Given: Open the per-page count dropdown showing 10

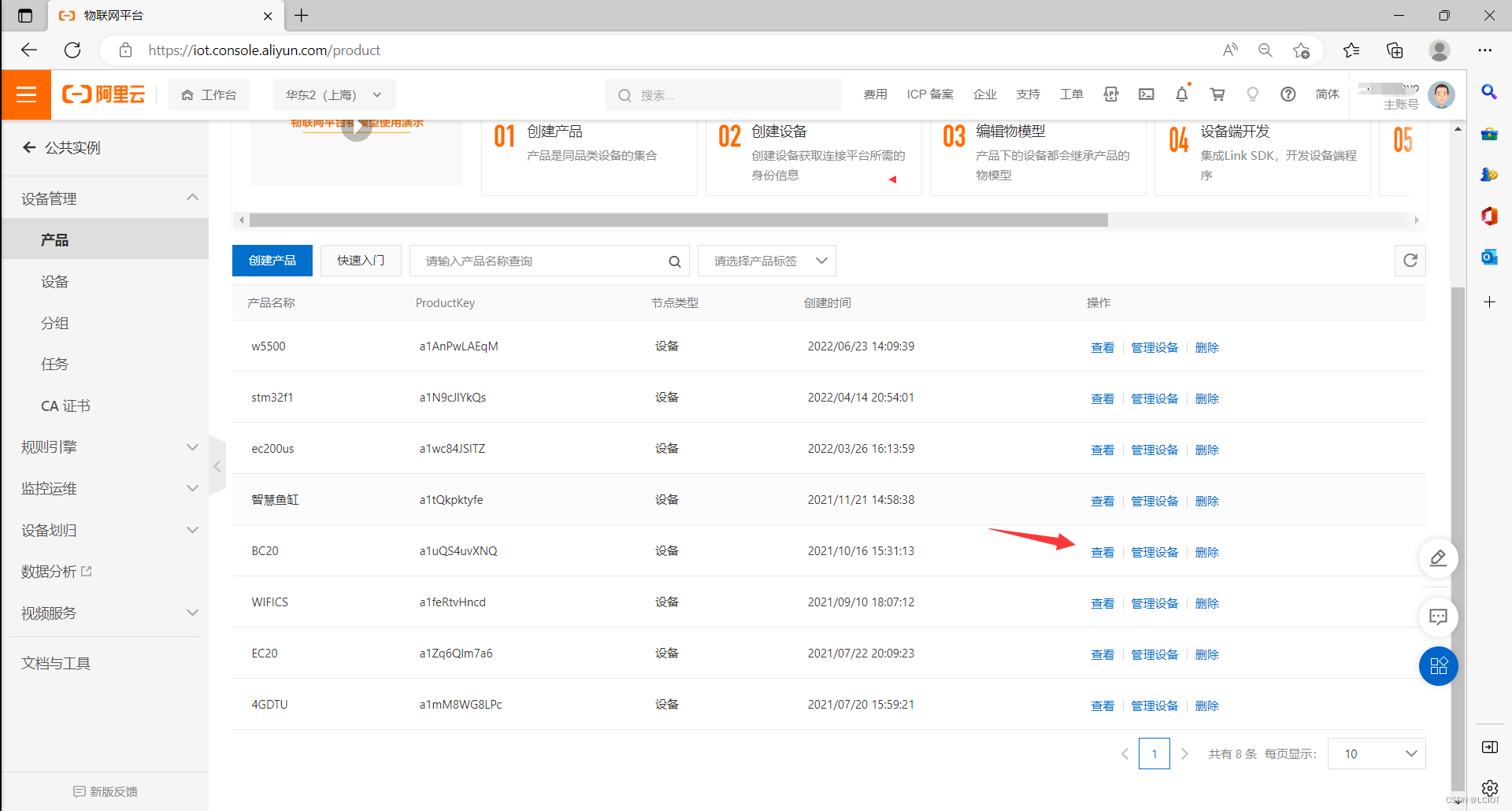Looking at the screenshot, I should (1376, 754).
